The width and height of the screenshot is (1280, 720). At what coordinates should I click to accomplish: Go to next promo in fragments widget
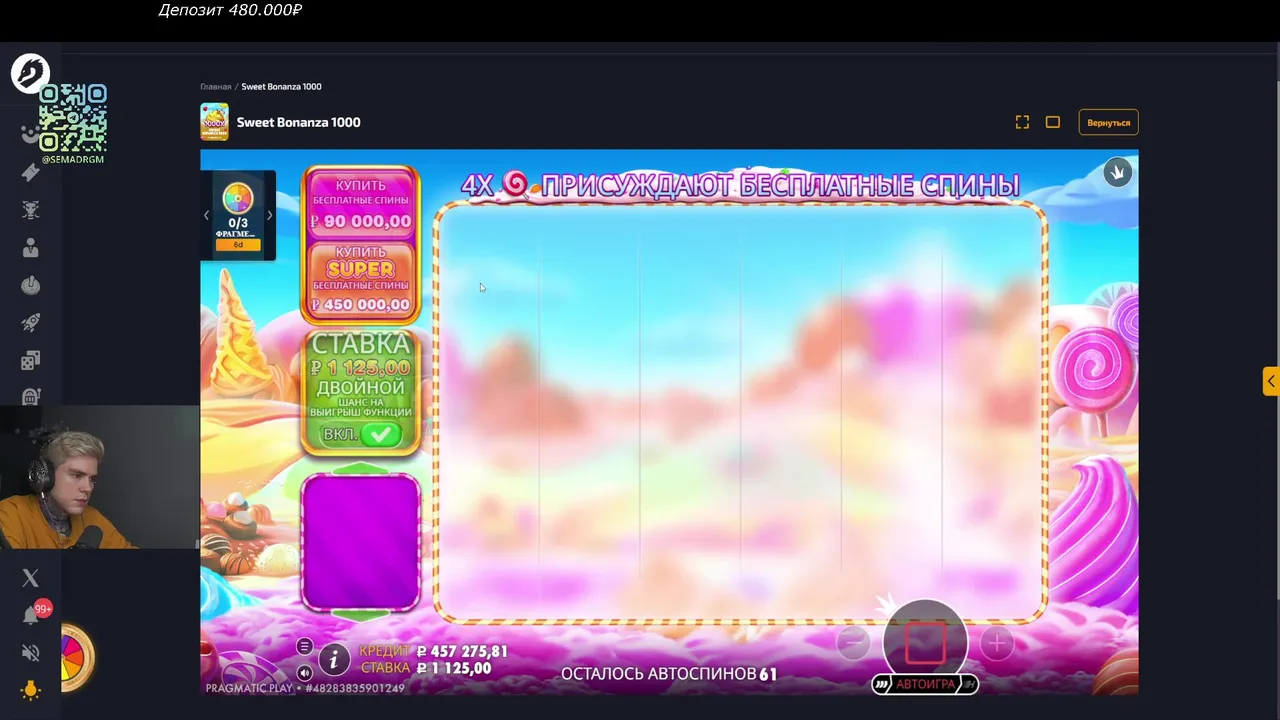269,216
